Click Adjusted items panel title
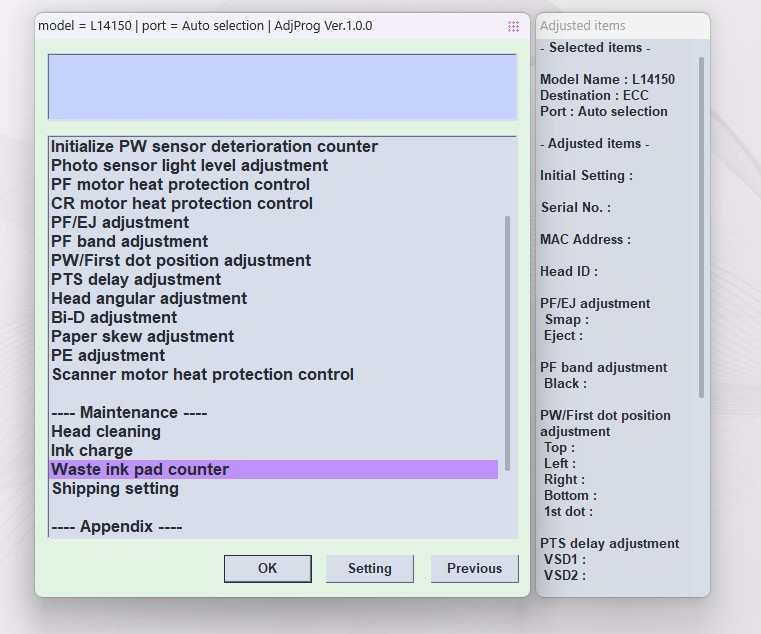Viewport: 761px width, 634px height. pos(582,26)
